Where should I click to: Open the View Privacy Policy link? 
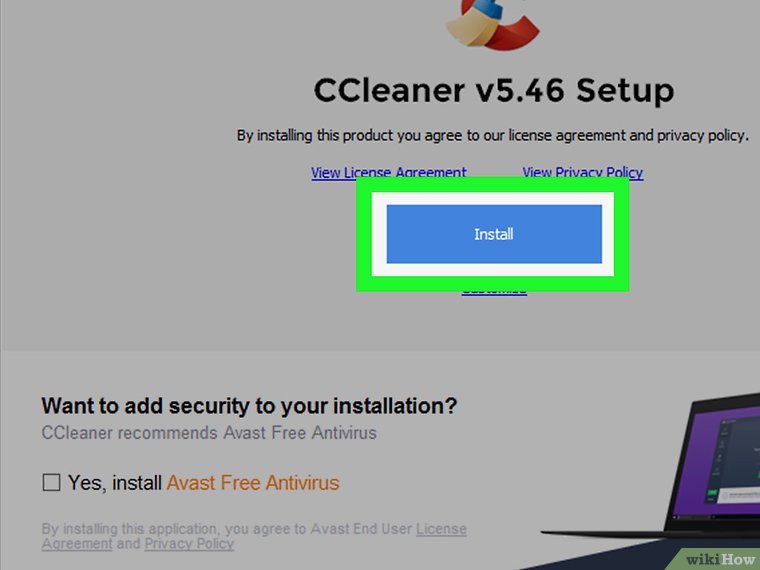click(583, 173)
